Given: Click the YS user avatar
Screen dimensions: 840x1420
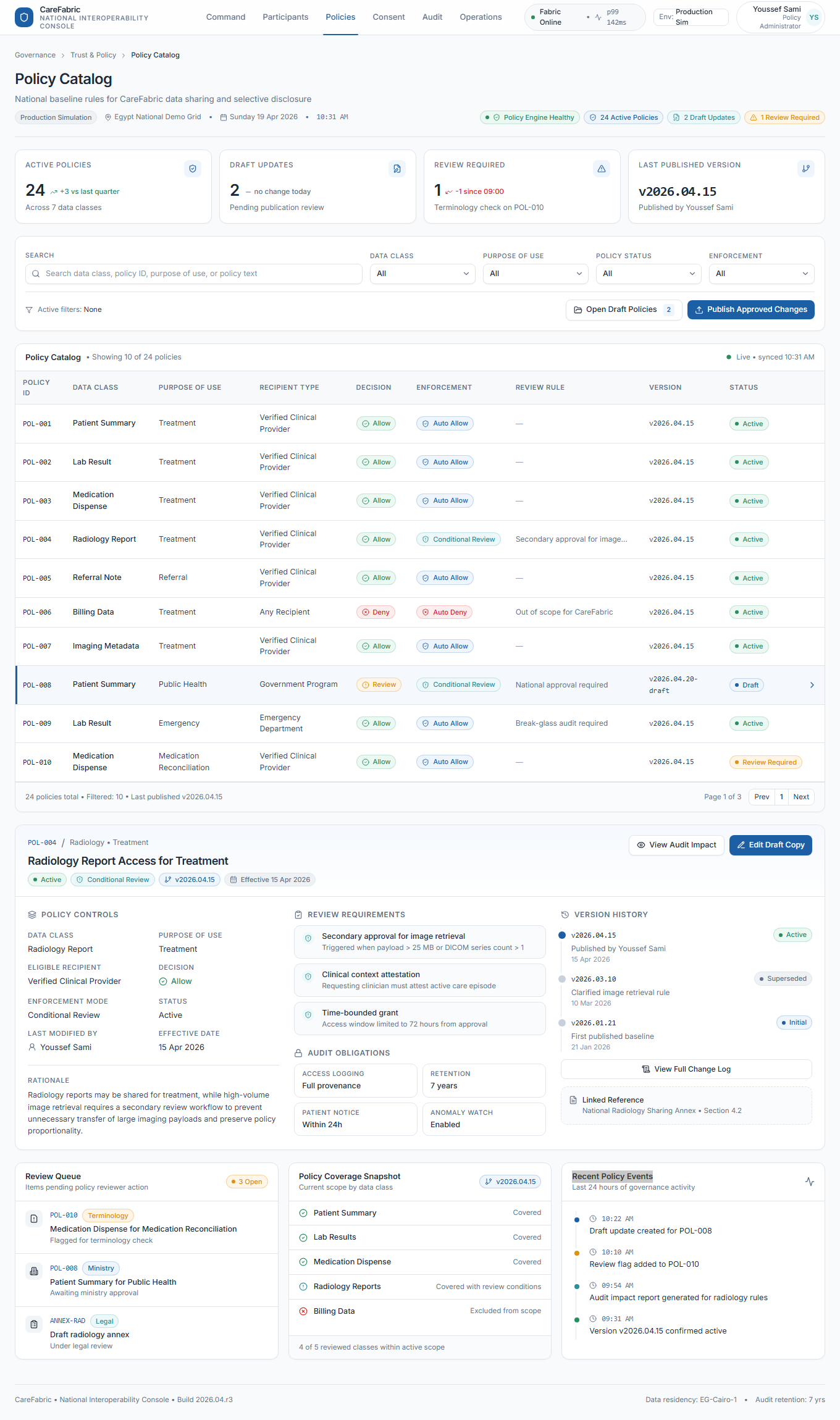Looking at the screenshot, I should coord(814,17).
